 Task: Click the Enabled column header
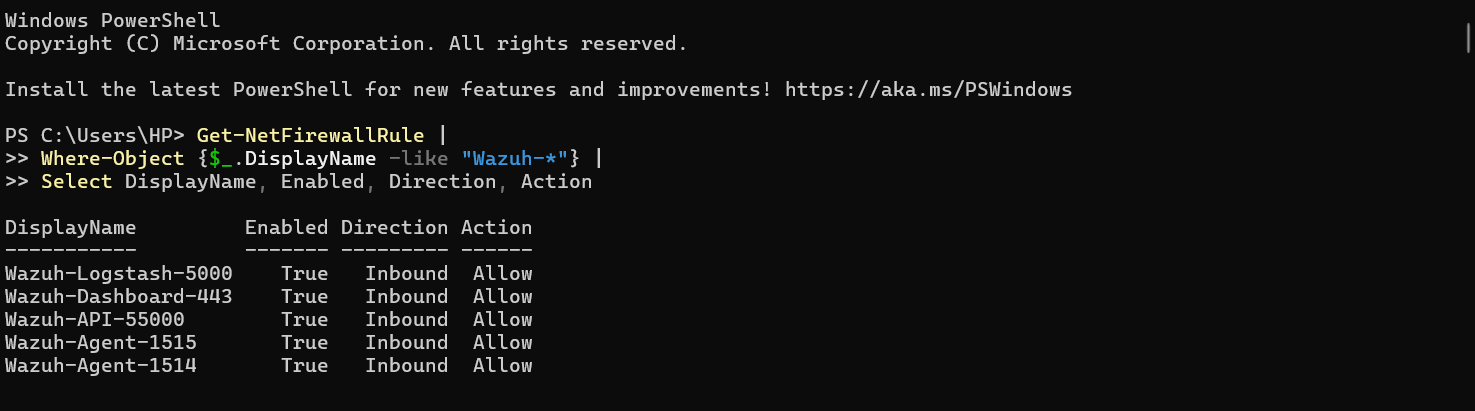coord(286,228)
